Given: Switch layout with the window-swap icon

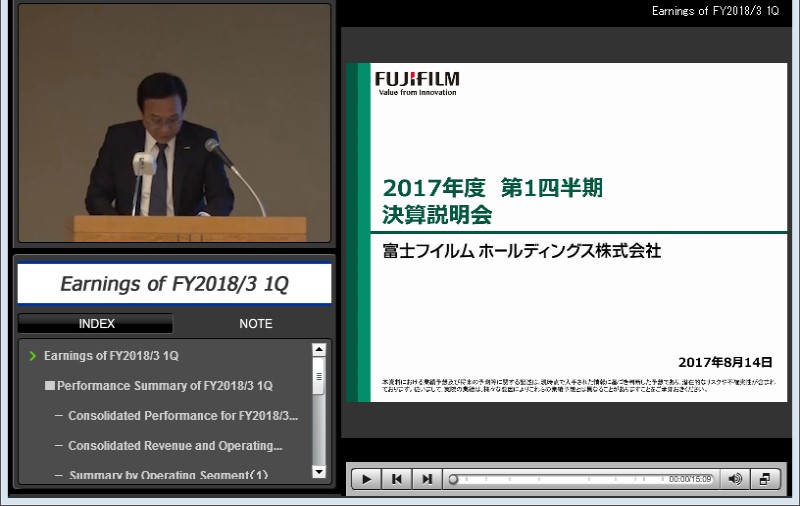Looking at the screenshot, I should tap(765, 479).
